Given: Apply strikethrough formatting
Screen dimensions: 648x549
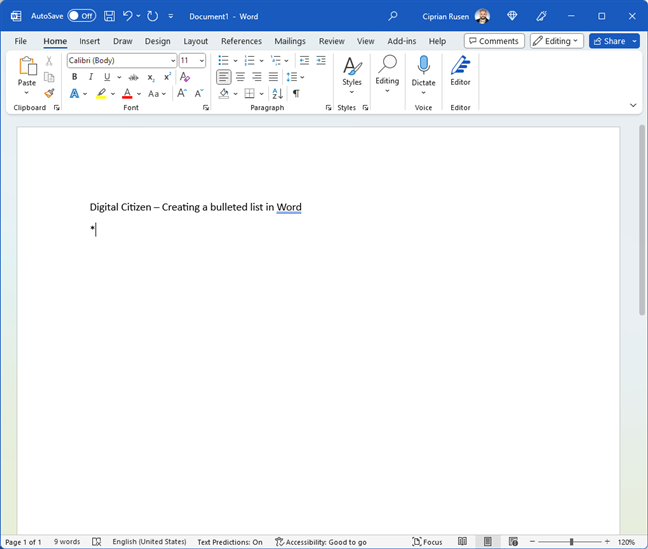Looking at the screenshot, I should click(x=133, y=77).
